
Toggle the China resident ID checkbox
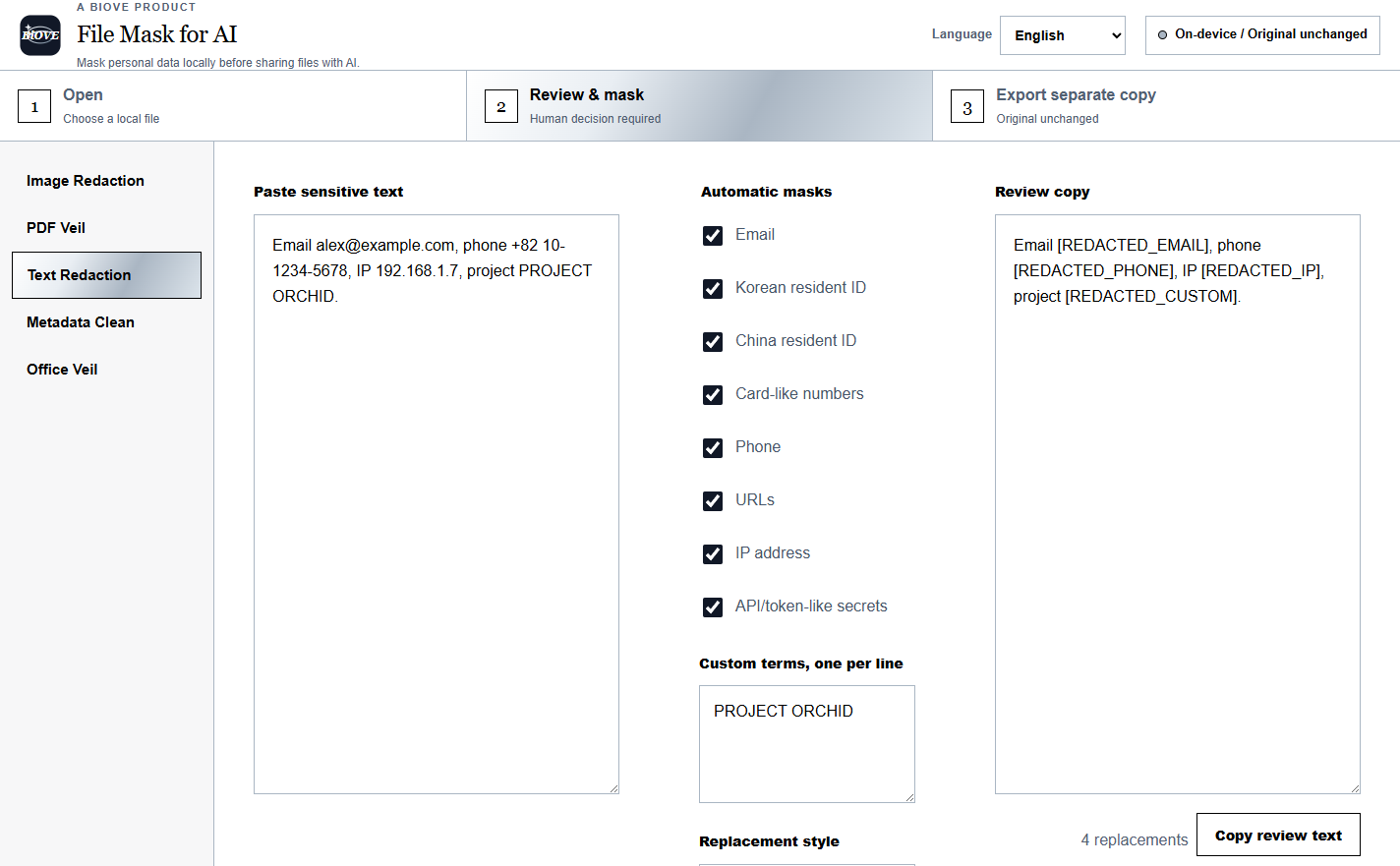click(713, 342)
